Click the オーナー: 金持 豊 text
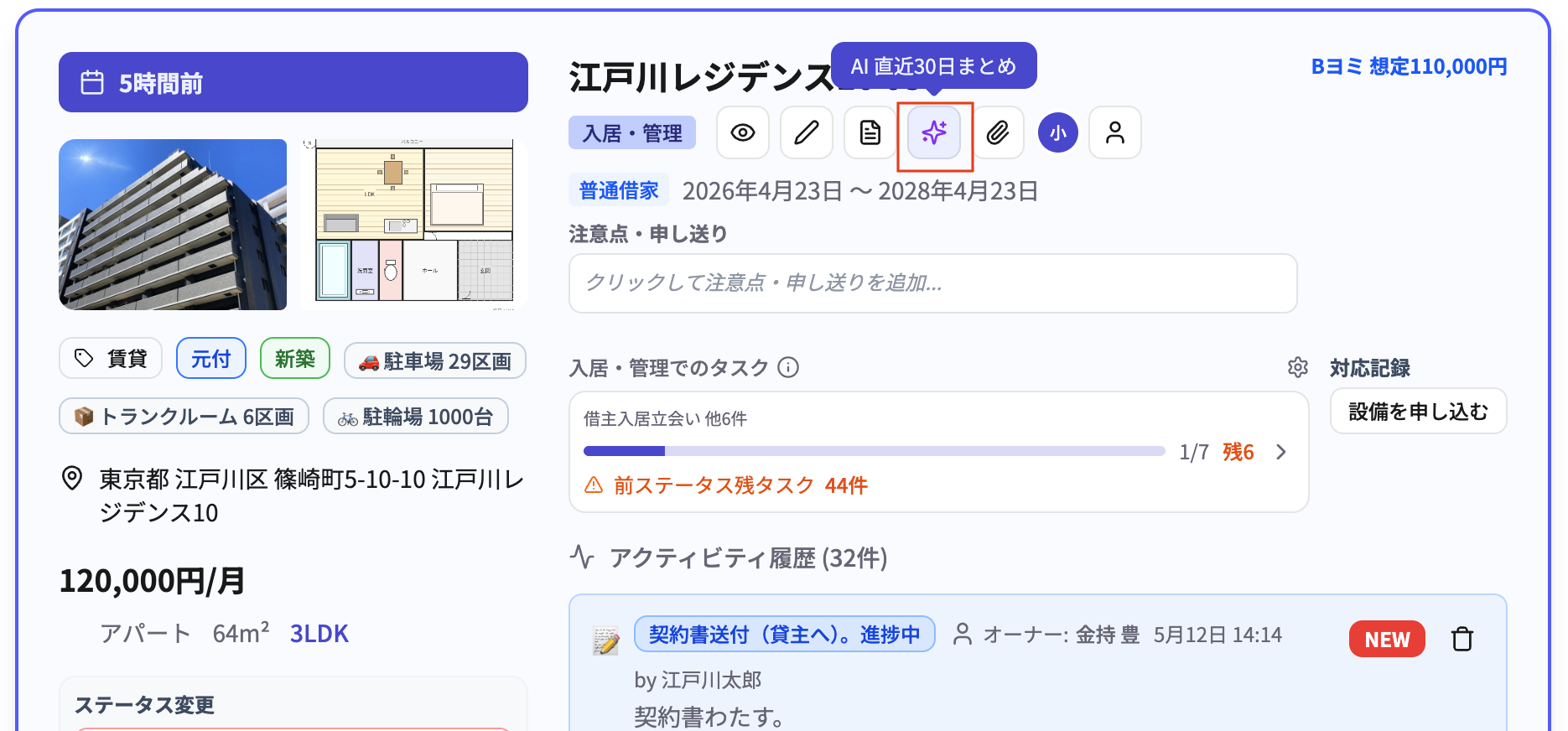Screen dimensions: 1568x731 pyautogui.click(x=1062, y=635)
